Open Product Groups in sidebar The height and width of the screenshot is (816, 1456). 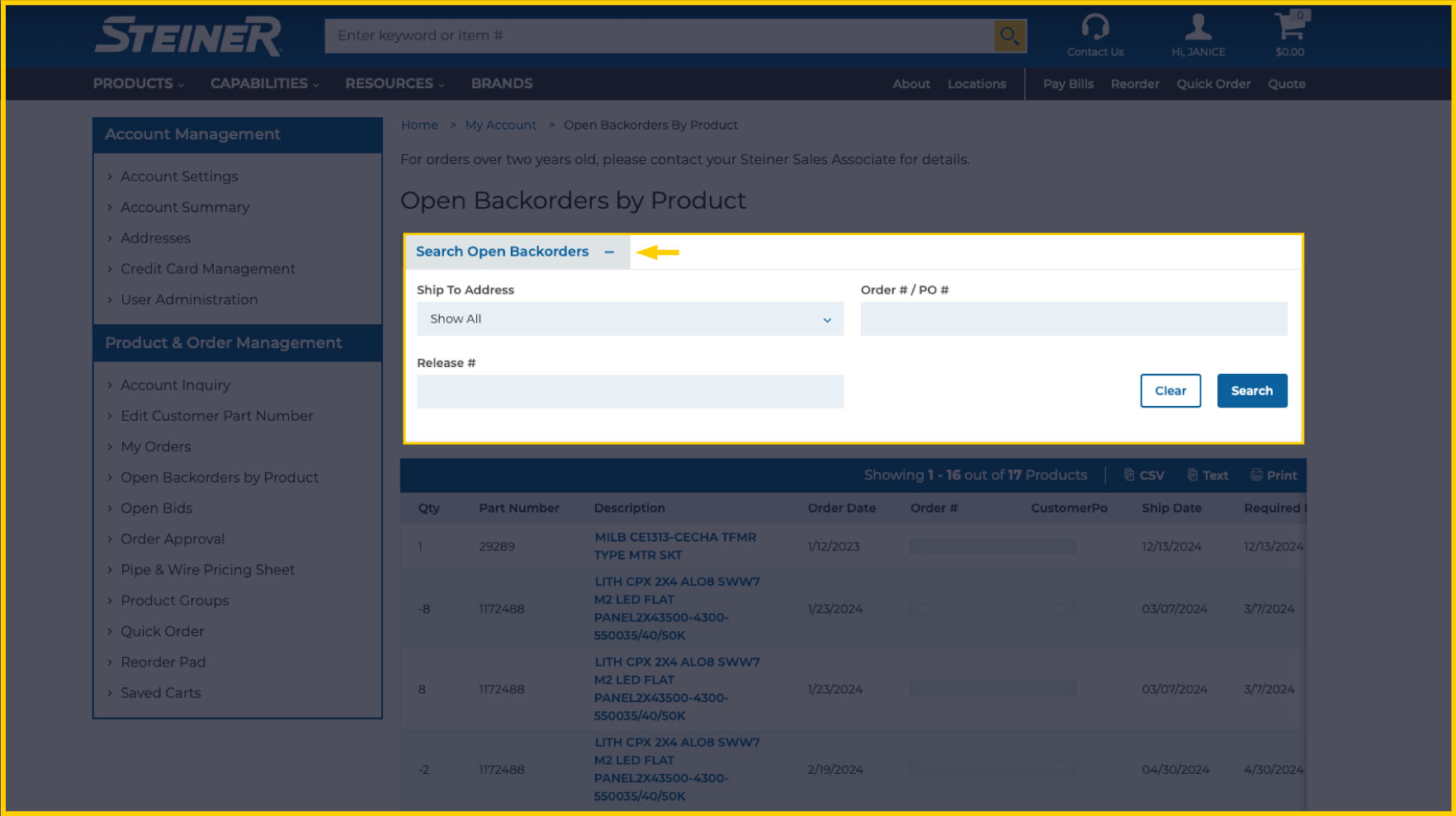(174, 601)
